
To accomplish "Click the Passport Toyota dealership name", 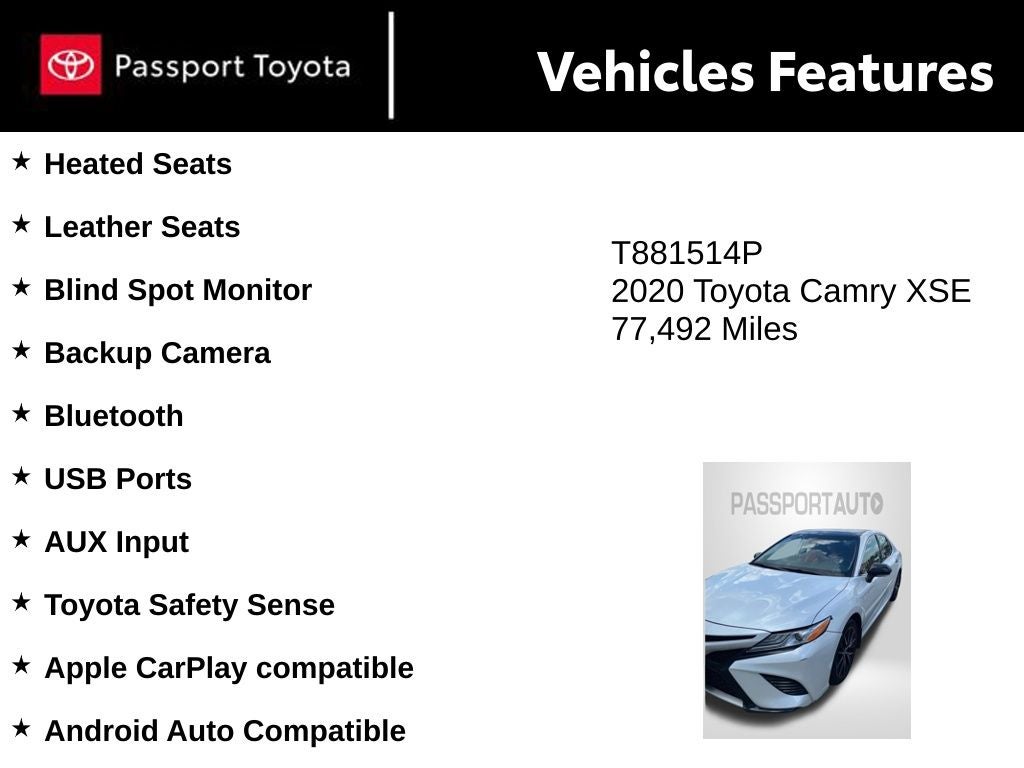I will point(232,67).
